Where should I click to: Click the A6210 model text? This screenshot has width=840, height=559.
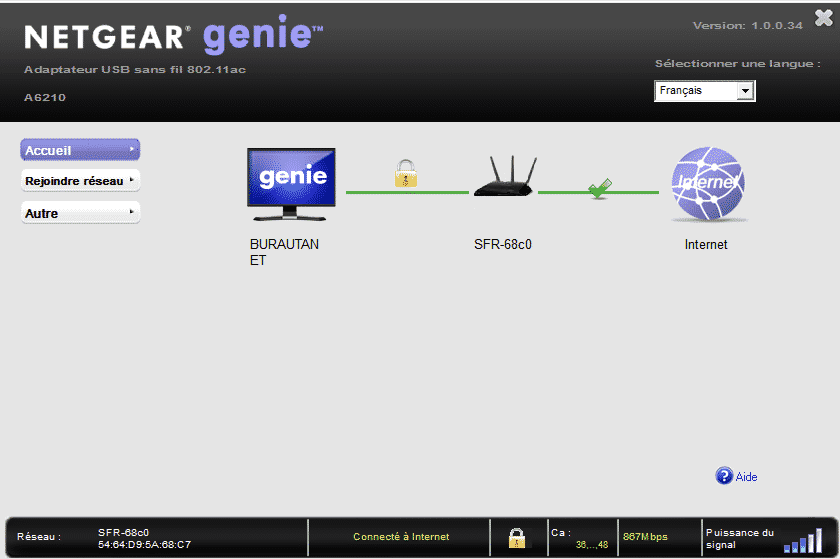coord(45,98)
